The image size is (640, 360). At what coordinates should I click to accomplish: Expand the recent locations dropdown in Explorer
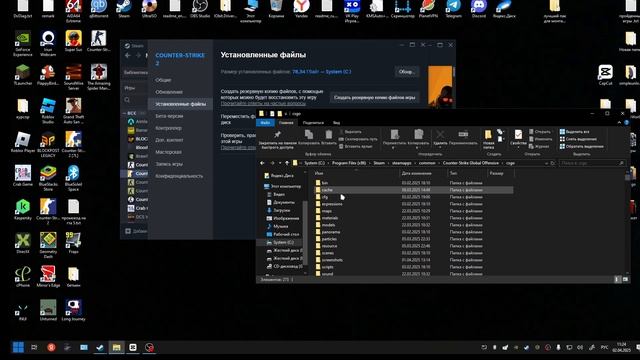(280, 163)
